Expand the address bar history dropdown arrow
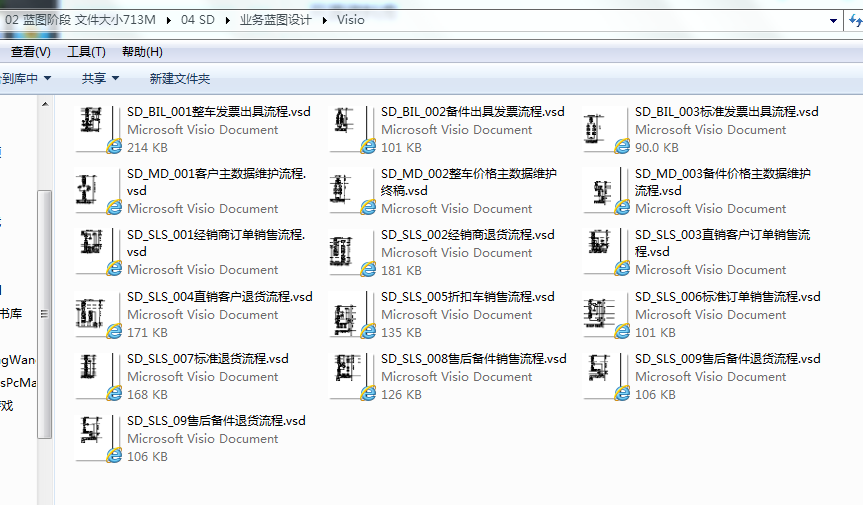The height and width of the screenshot is (505, 863). [834, 20]
